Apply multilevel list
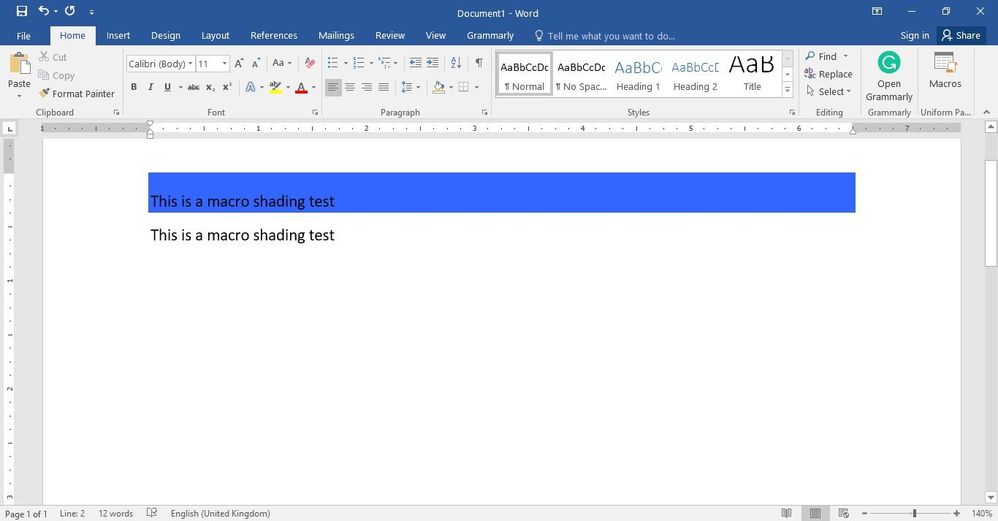The width and height of the screenshot is (998, 521). [x=384, y=62]
